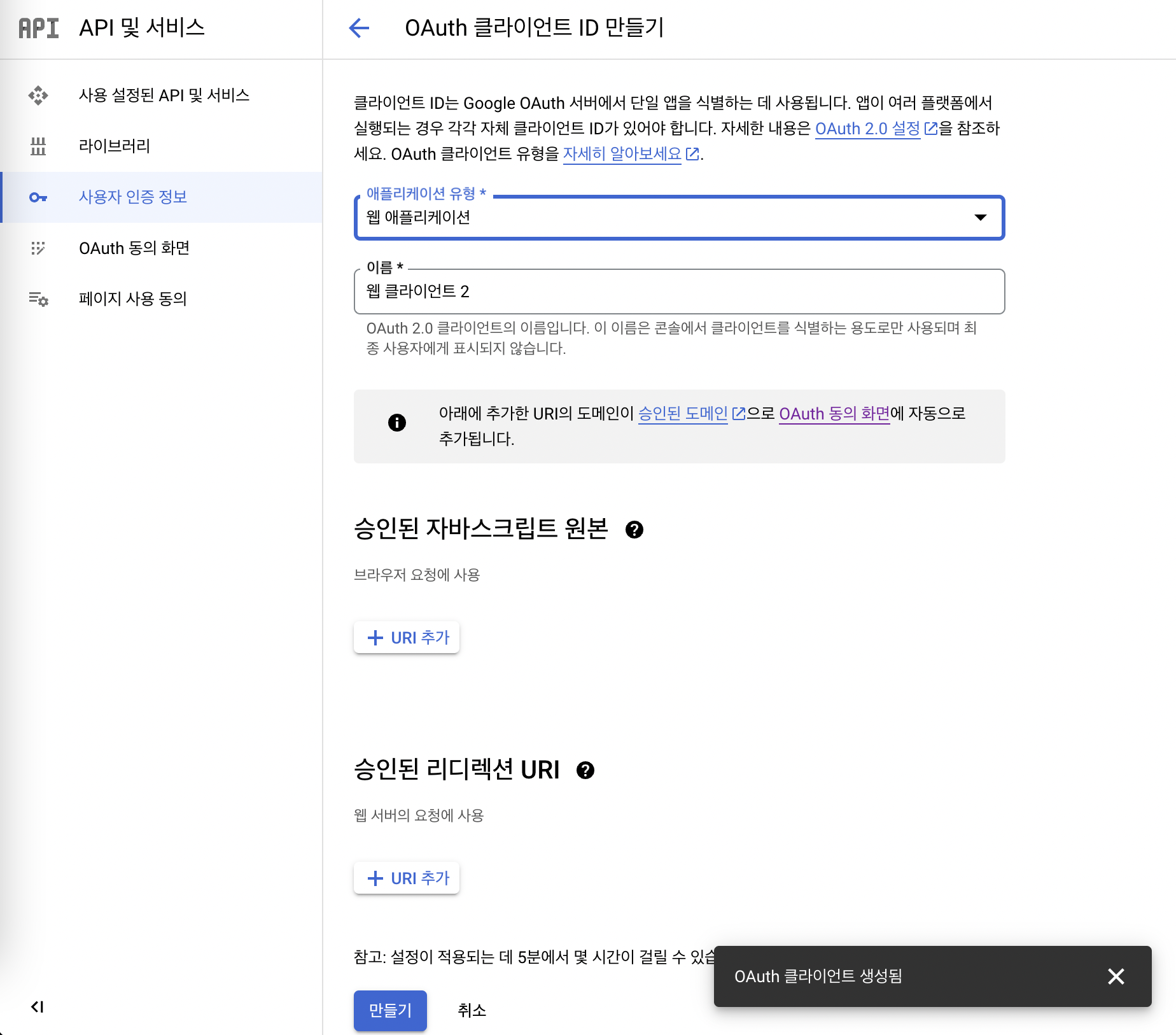Viewport: 1176px width, 1035px height.
Task: Click the OAuth 클라이언트 ID 만들기 page title
Action: click(x=535, y=28)
